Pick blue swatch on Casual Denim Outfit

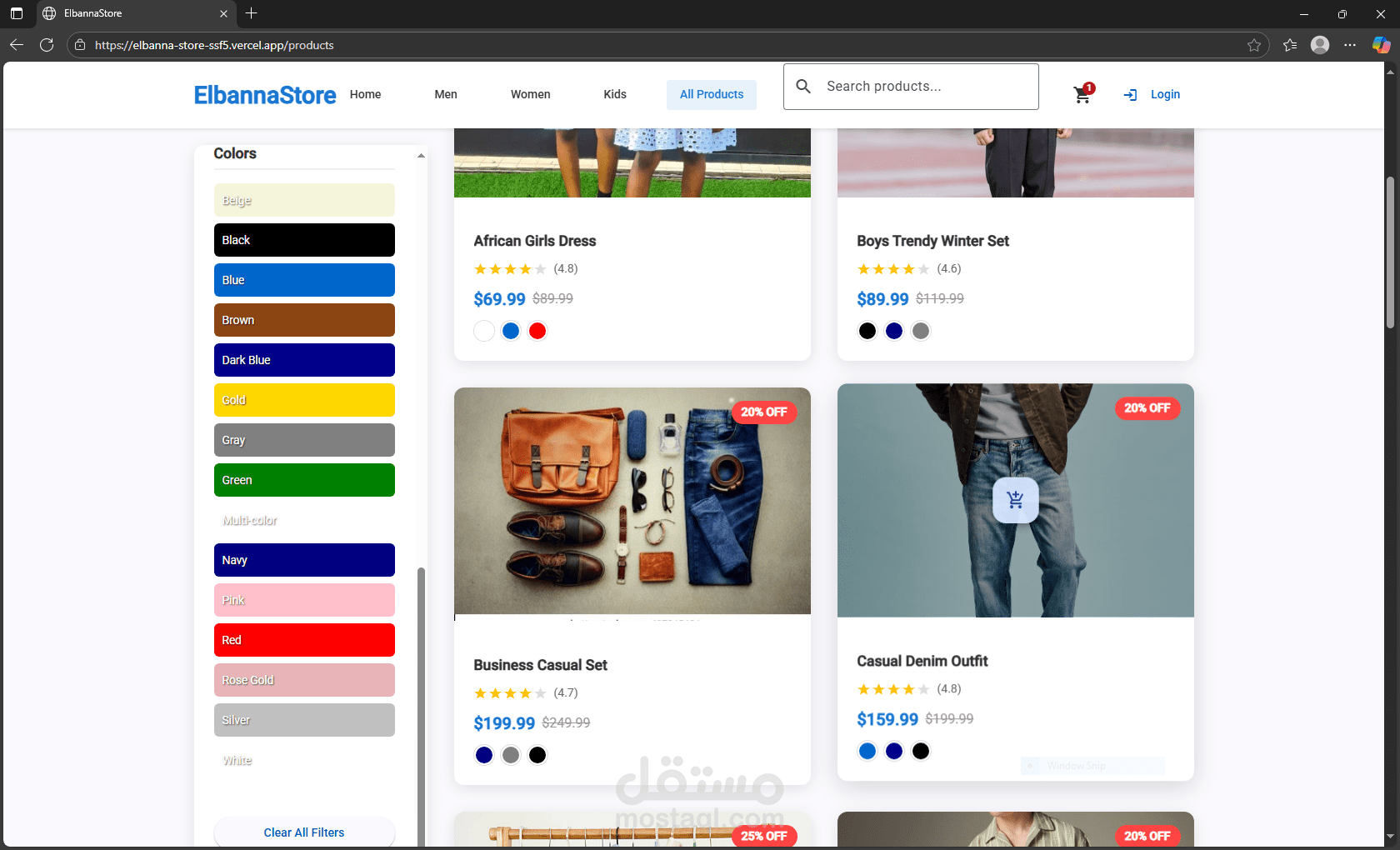[867, 751]
